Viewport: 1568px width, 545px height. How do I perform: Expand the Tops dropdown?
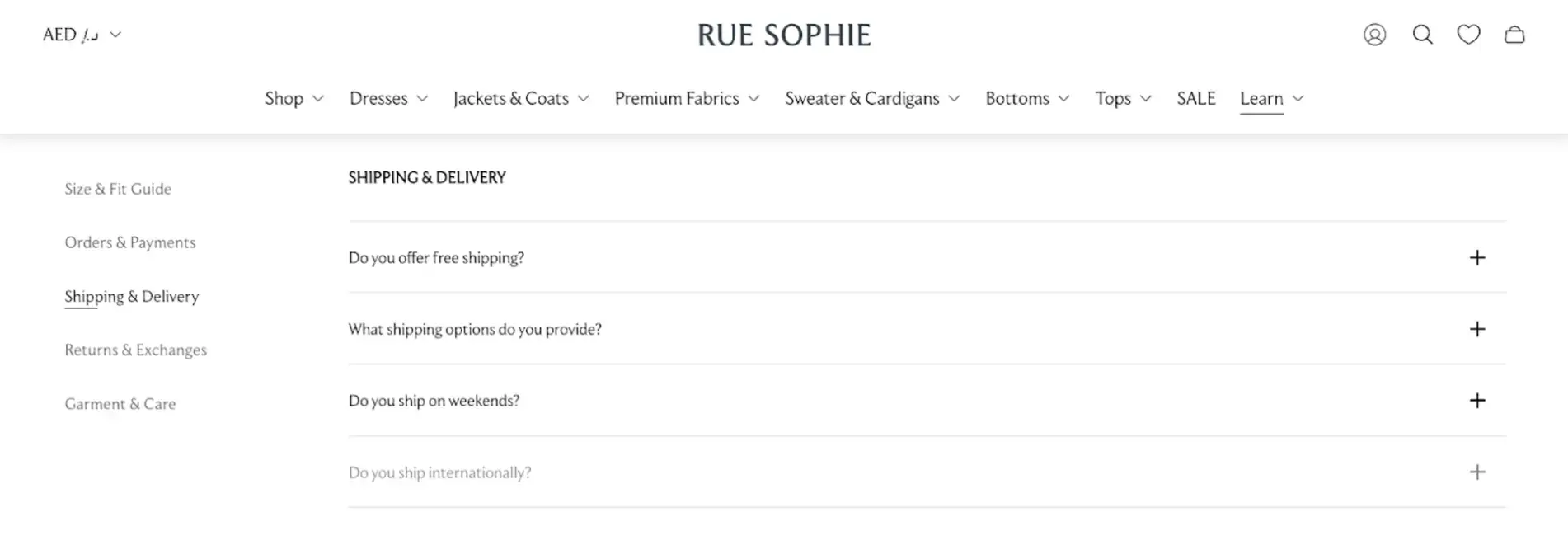coord(1122,98)
